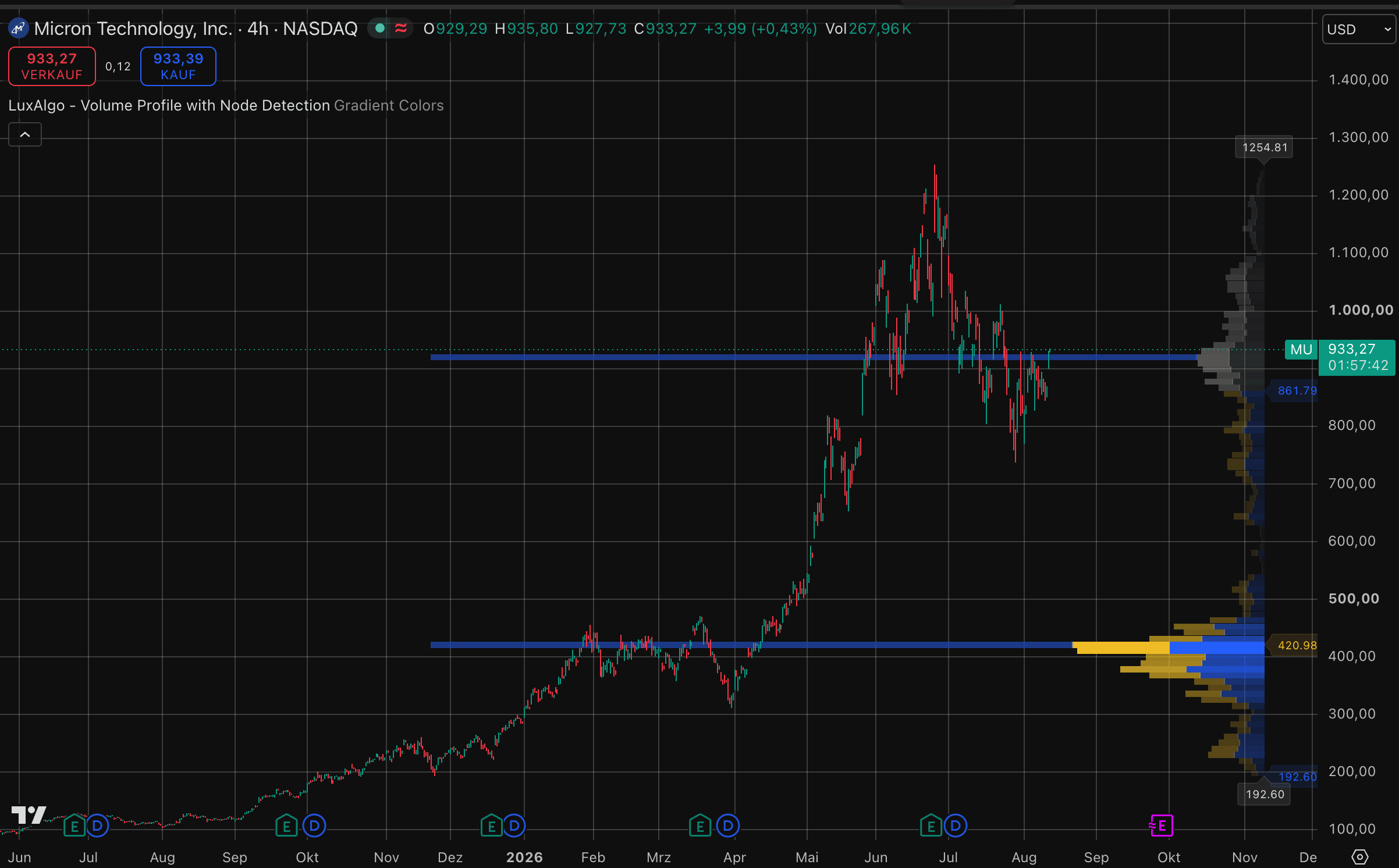The height and width of the screenshot is (868, 1399).
Task: Click the low value L927,73
Action: point(596,29)
